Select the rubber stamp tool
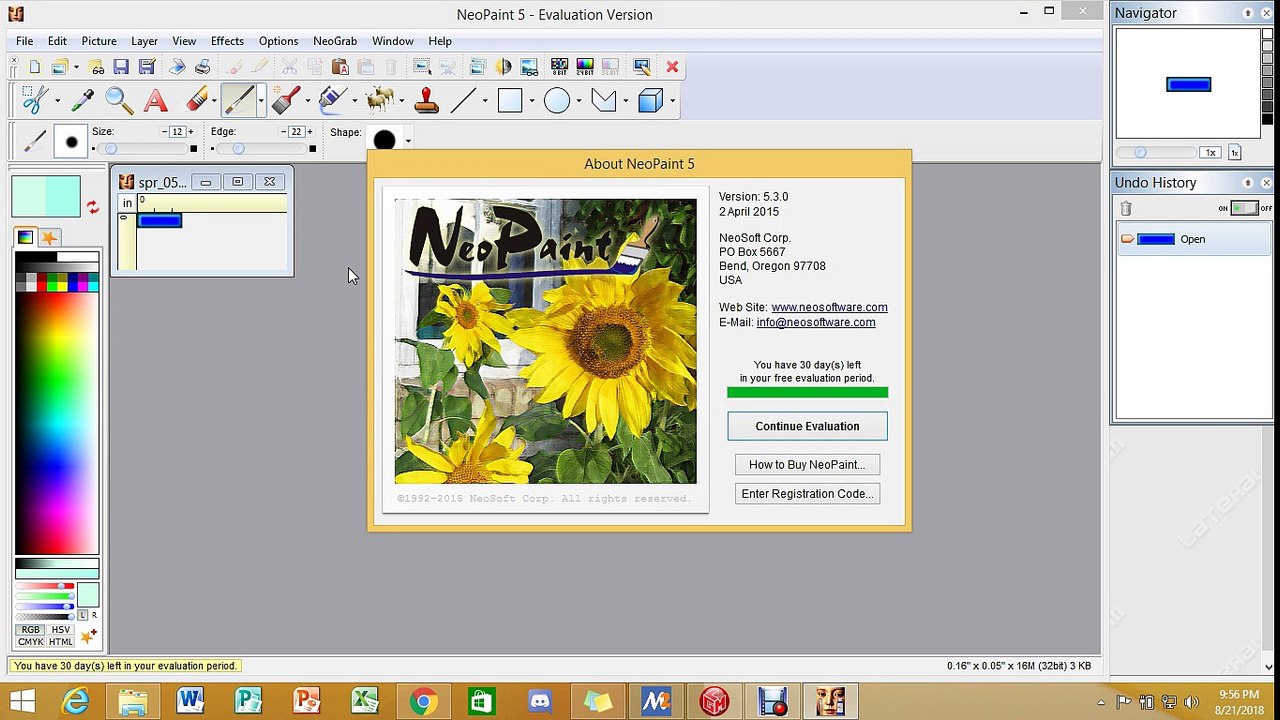Image resolution: width=1280 pixels, height=720 pixels. coord(426,100)
